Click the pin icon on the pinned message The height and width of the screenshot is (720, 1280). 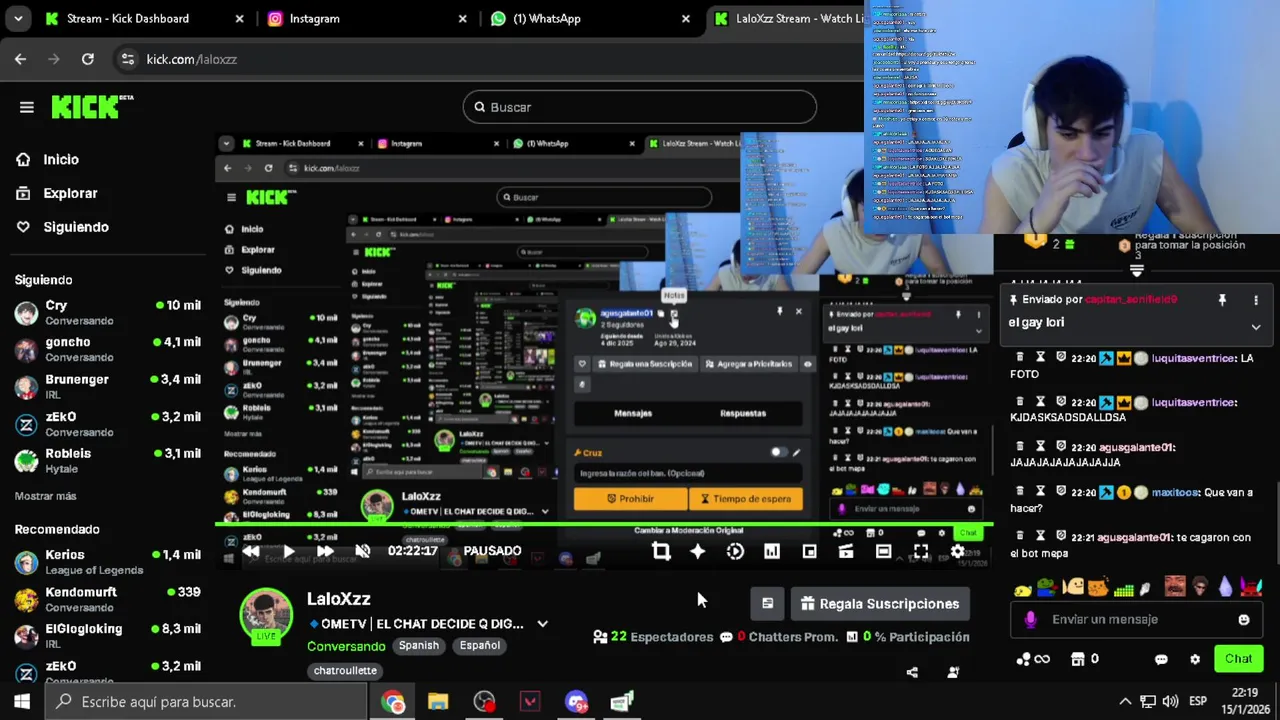click(x=1222, y=300)
